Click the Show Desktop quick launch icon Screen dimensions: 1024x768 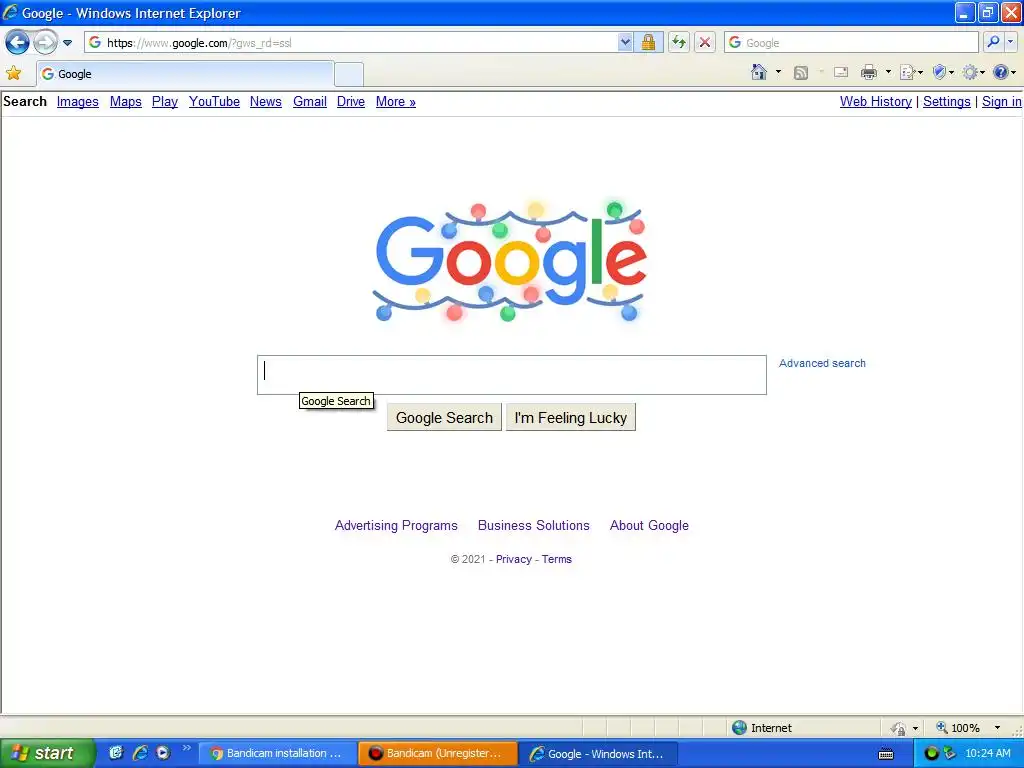[116, 753]
